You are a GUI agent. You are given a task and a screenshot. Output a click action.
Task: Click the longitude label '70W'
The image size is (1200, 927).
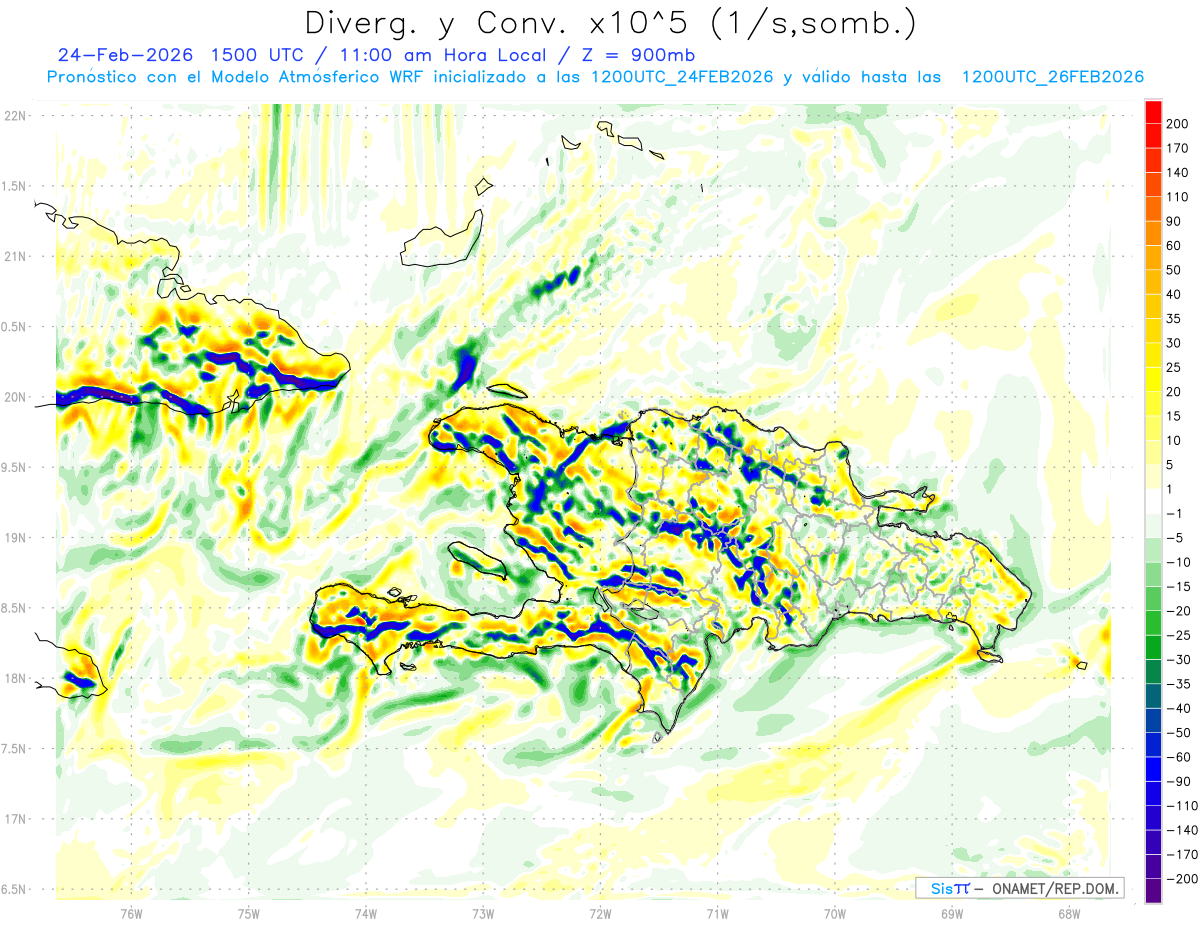pos(835,914)
